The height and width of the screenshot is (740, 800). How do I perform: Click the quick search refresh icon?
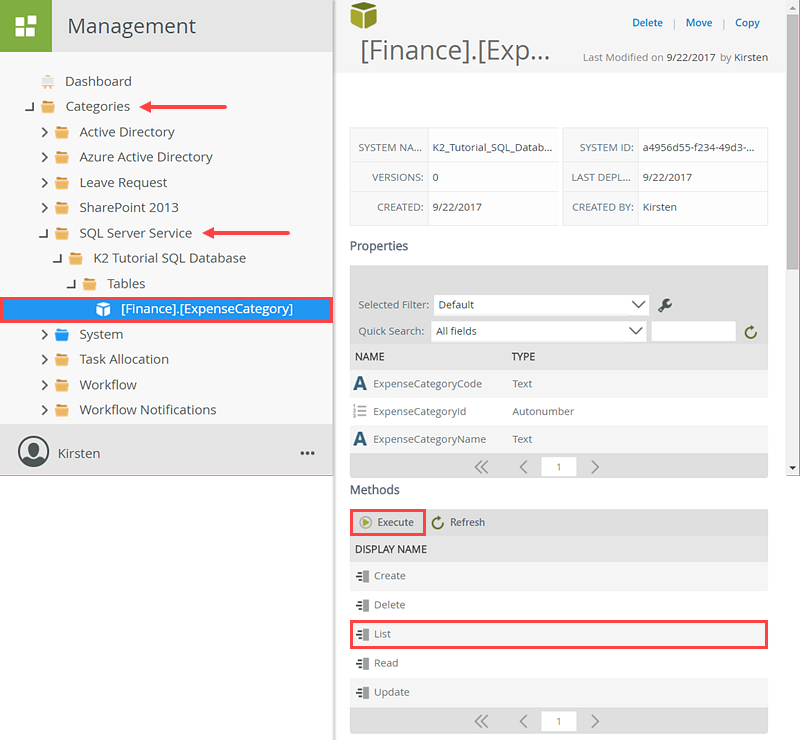pyautogui.click(x=751, y=331)
